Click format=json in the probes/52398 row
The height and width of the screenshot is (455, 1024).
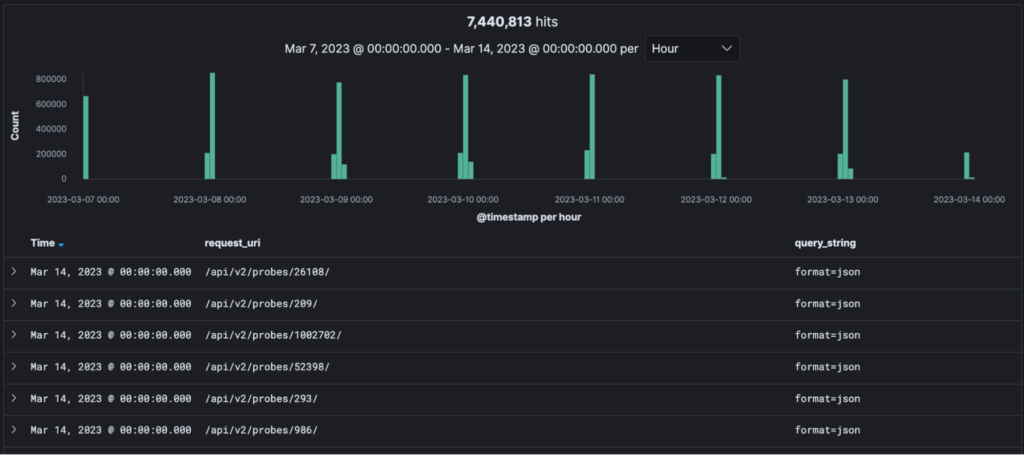[x=827, y=367]
